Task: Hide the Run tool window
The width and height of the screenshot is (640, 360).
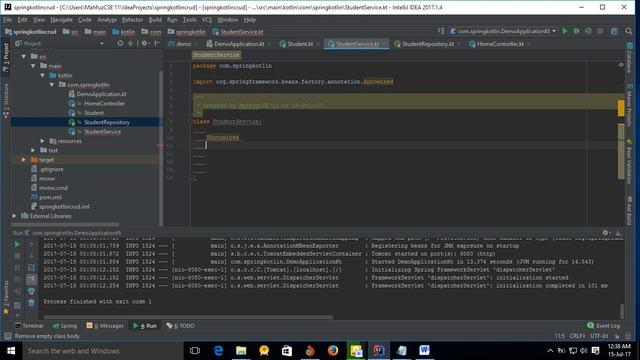Action: 618,233
